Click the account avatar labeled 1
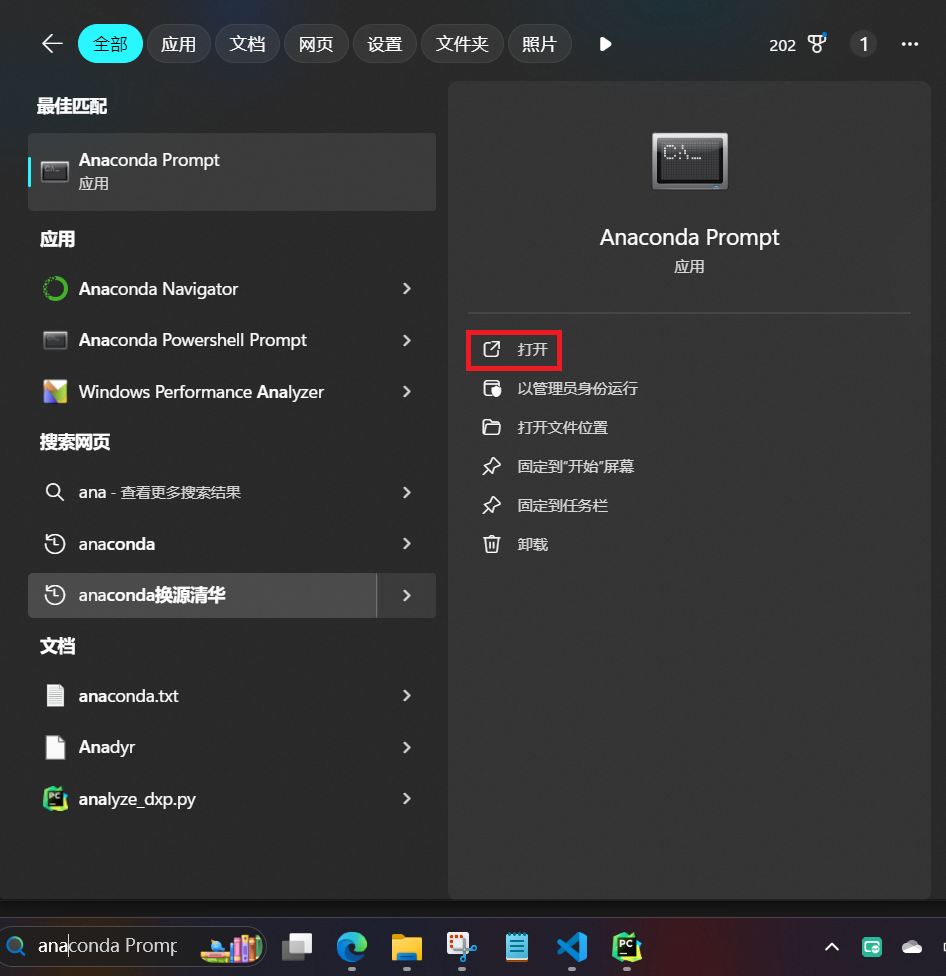The image size is (946, 976). 863,44
